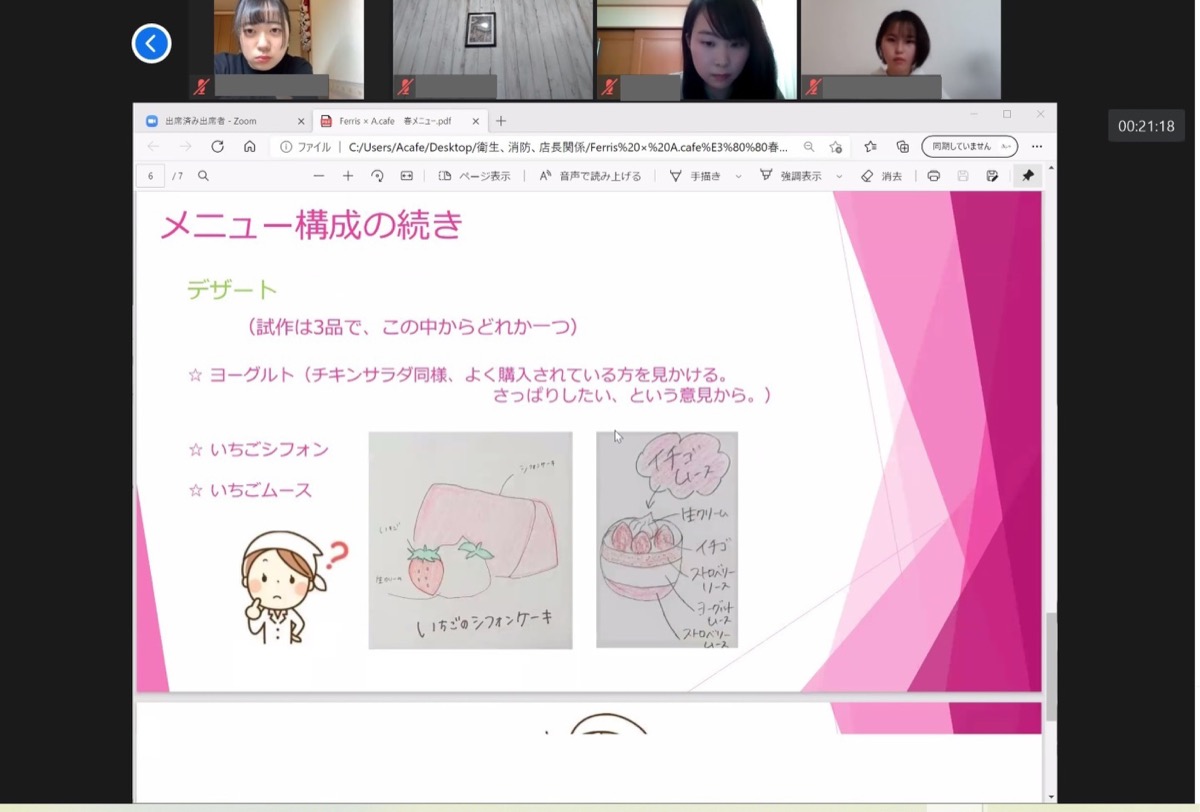1200x812 pixels.
Task: Toggle the fit-to-width view icon
Action: pyautogui.click(x=406, y=176)
